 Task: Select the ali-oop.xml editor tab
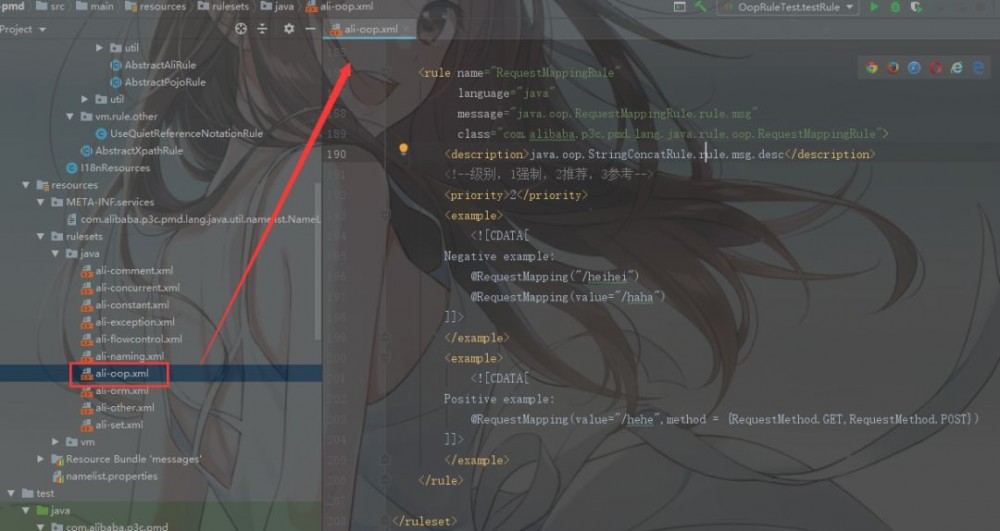pos(370,29)
